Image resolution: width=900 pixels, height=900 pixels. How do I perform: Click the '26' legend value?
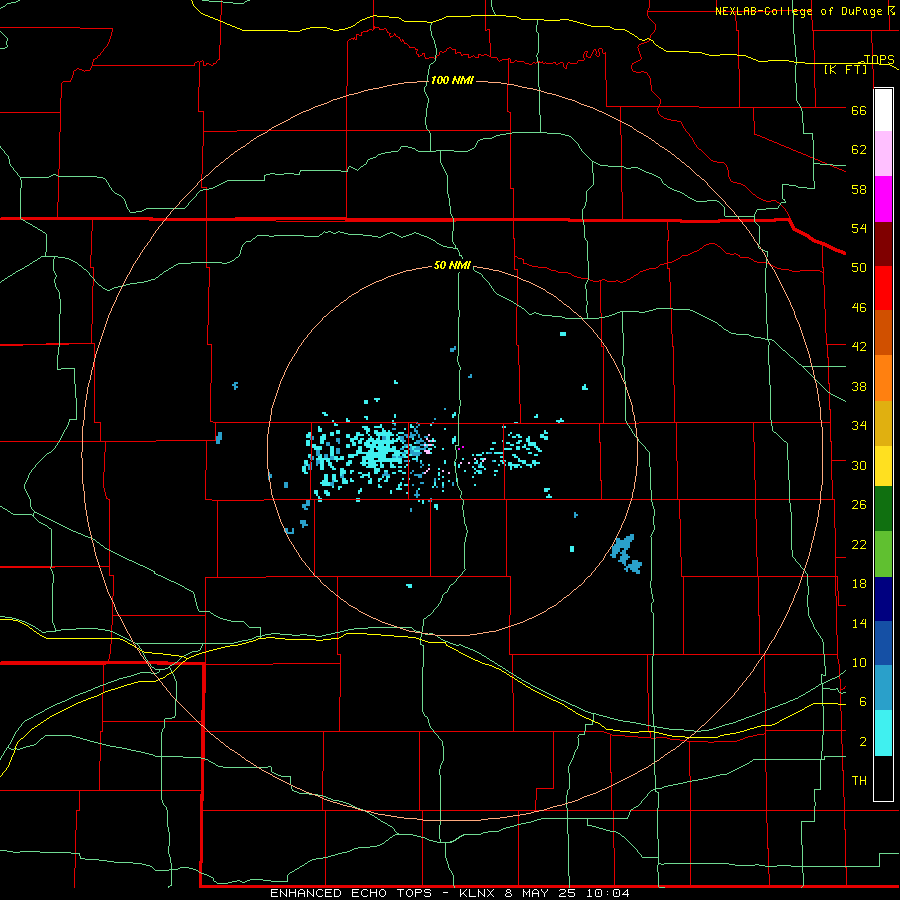coord(859,505)
